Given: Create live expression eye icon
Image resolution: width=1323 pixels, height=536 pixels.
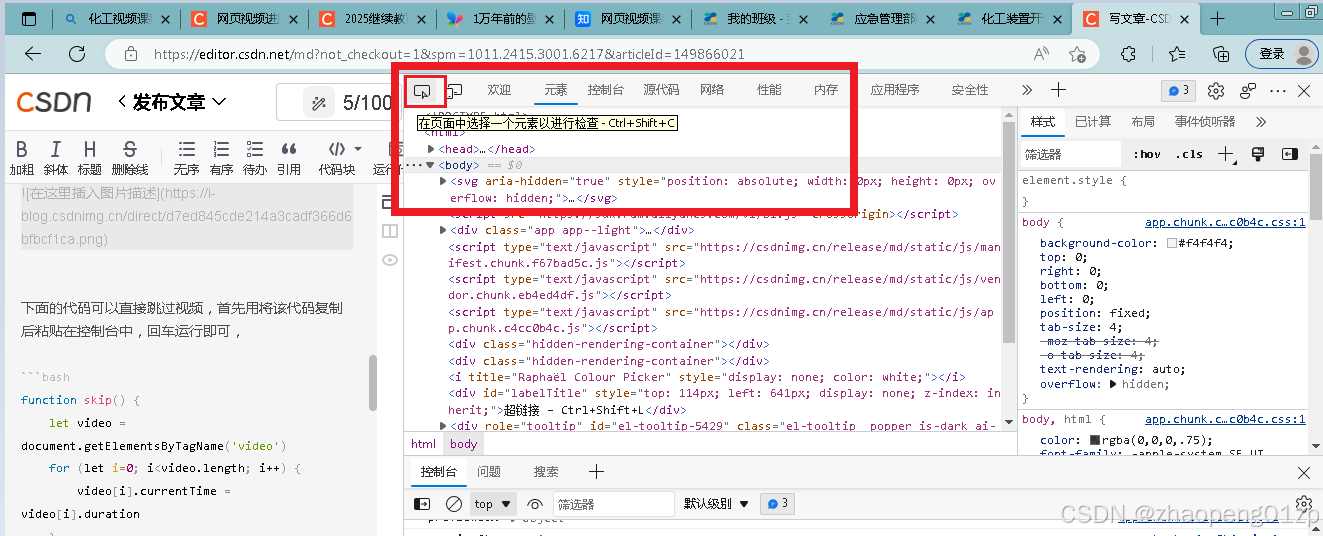Looking at the screenshot, I should [x=535, y=504].
